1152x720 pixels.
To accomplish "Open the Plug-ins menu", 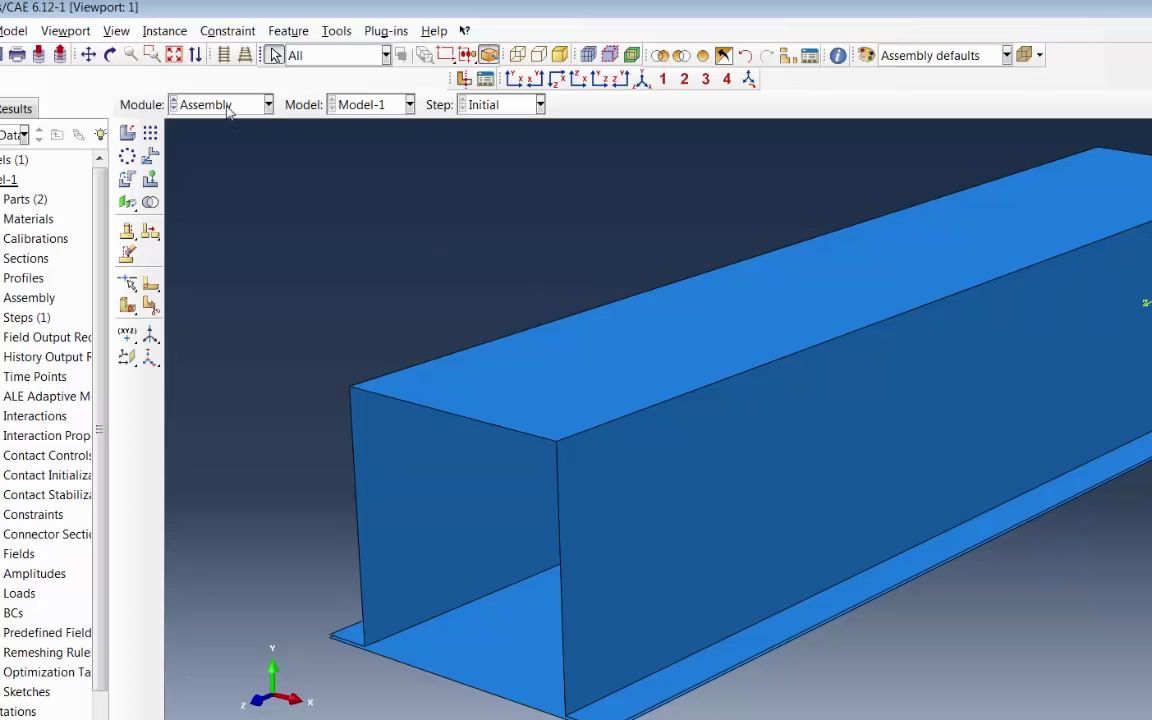I will [385, 30].
